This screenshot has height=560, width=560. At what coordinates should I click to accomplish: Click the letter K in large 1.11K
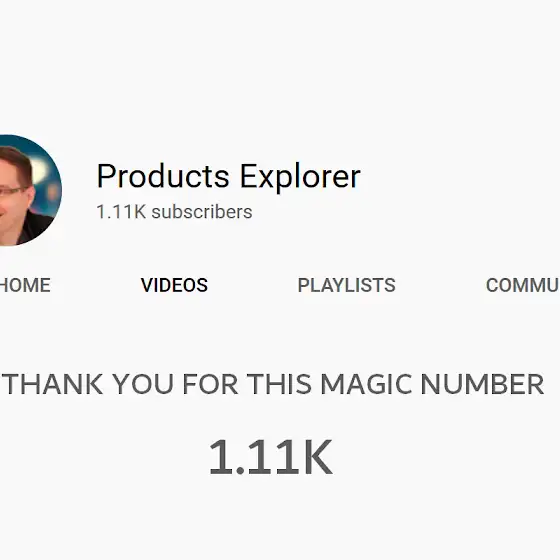[316, 457]
